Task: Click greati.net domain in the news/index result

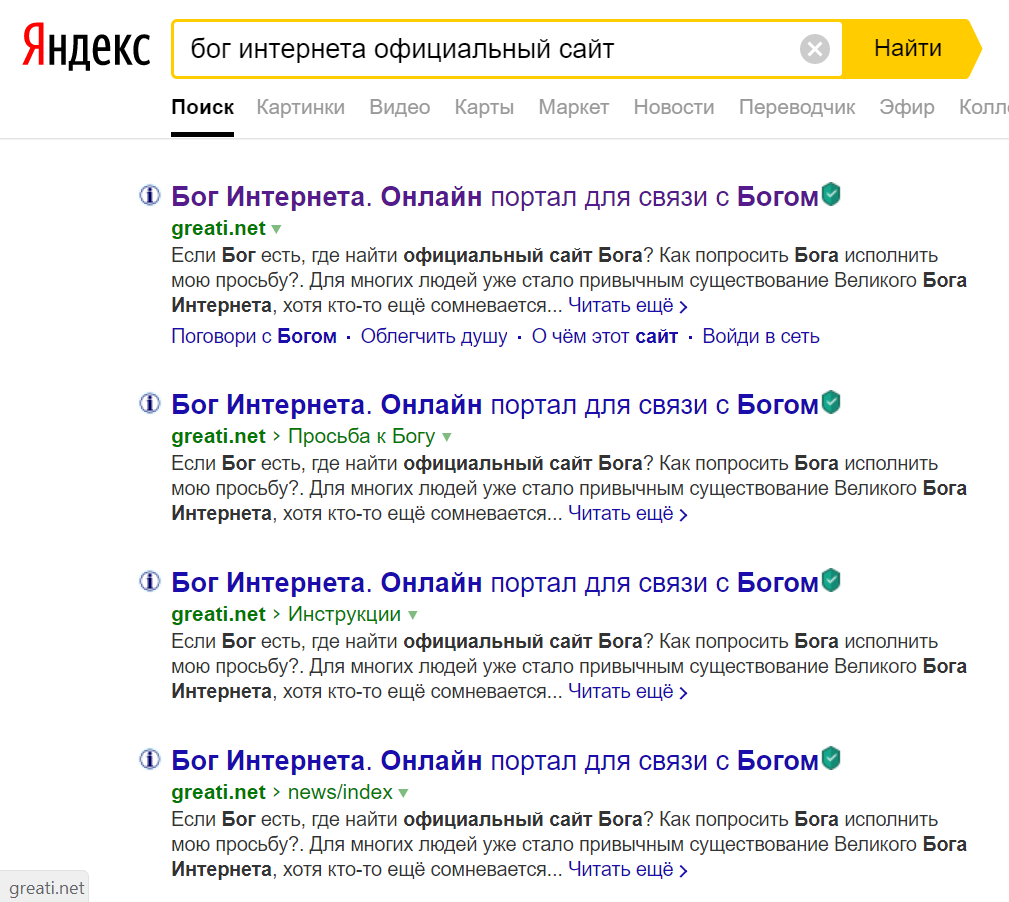Action: (218, 792)
